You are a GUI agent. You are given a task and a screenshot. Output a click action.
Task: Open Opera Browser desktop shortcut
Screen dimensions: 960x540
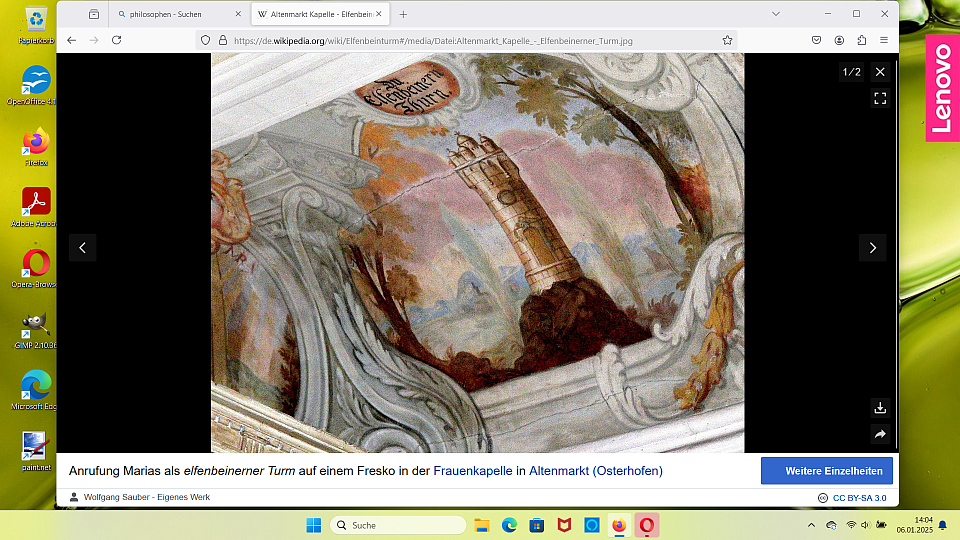pyautogui.click(x=36, y=269)
